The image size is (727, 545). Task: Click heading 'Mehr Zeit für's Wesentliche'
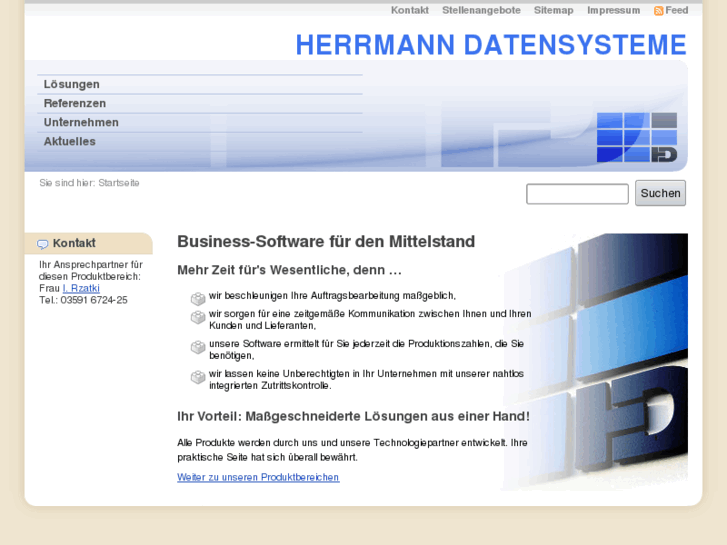click(x=289, y=270)
